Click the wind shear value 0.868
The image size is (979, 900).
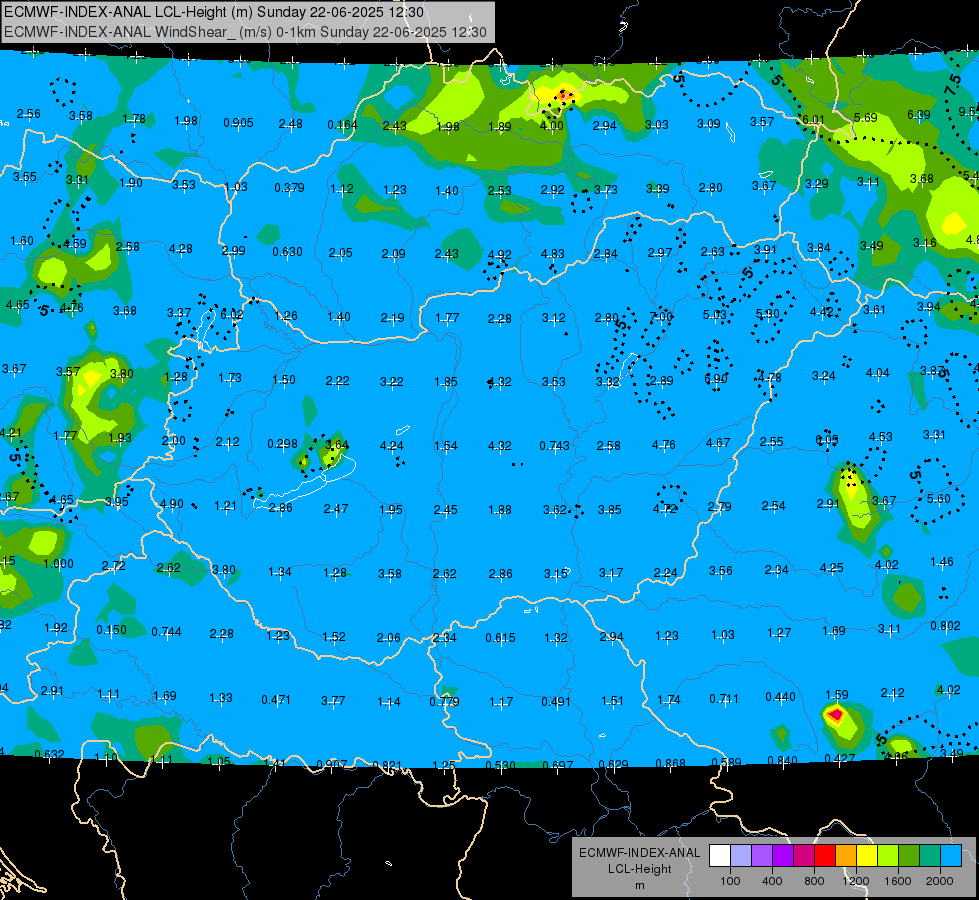point(671,763)
